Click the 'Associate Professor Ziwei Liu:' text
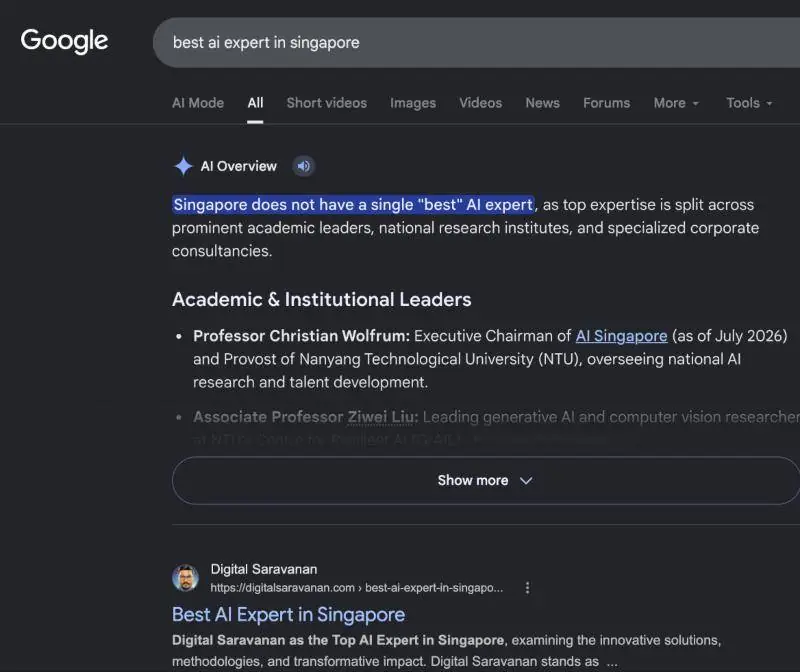Viewport: 800px width, 672px height. (306, 417)
